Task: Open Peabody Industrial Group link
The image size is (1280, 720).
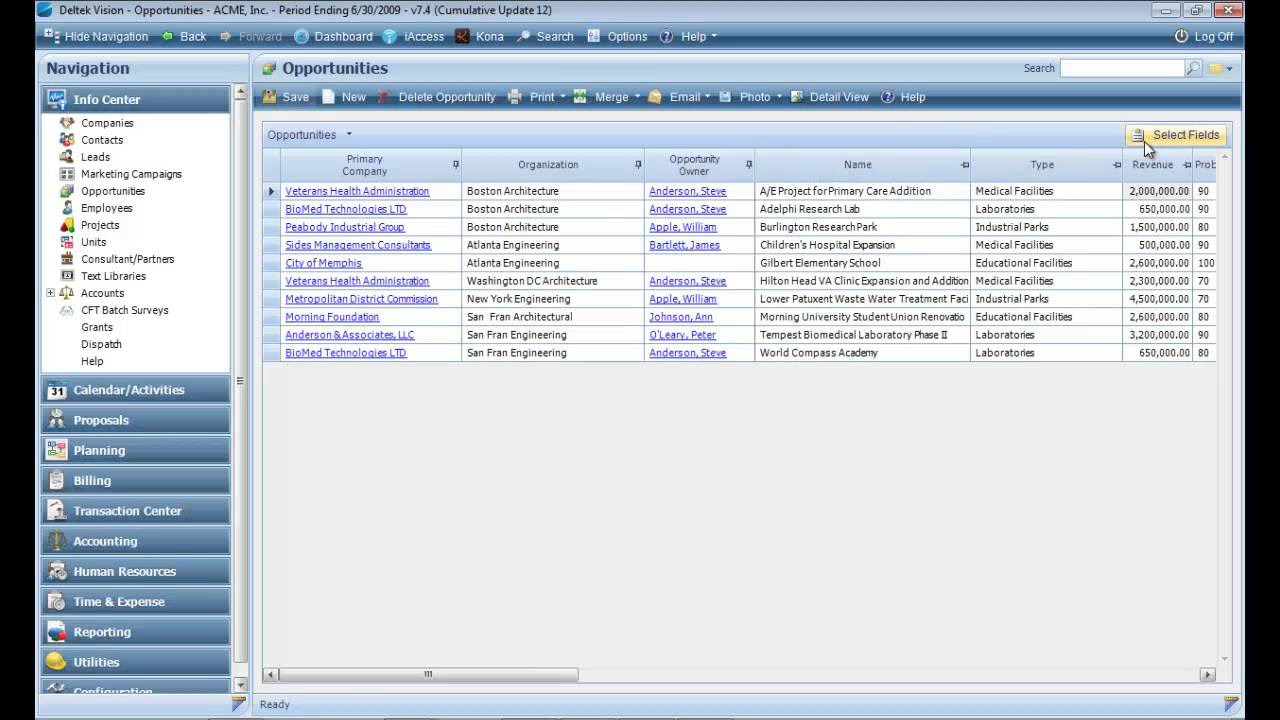Action: 345,227
